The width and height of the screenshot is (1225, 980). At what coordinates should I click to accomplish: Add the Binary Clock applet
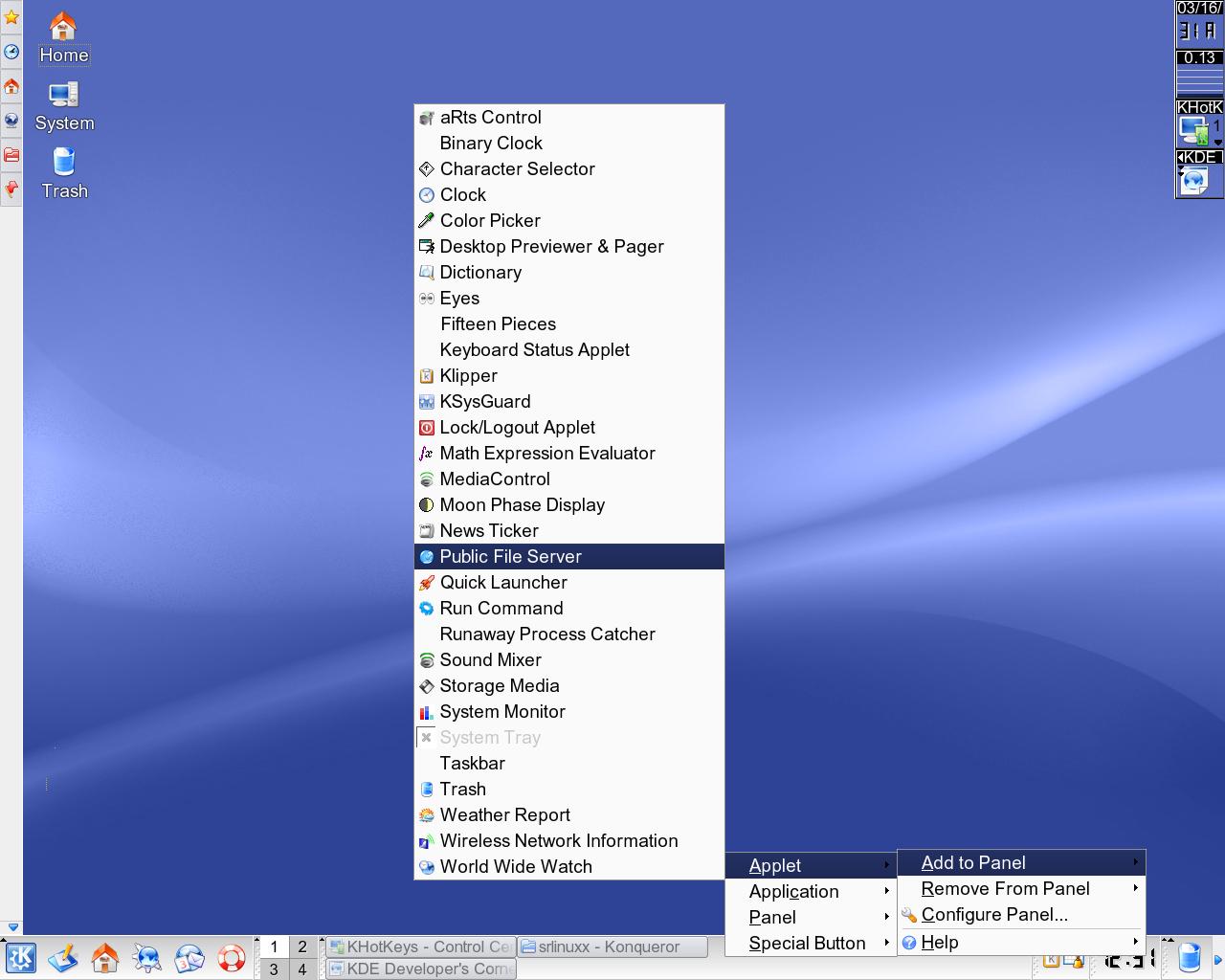(x=569, y=144)
